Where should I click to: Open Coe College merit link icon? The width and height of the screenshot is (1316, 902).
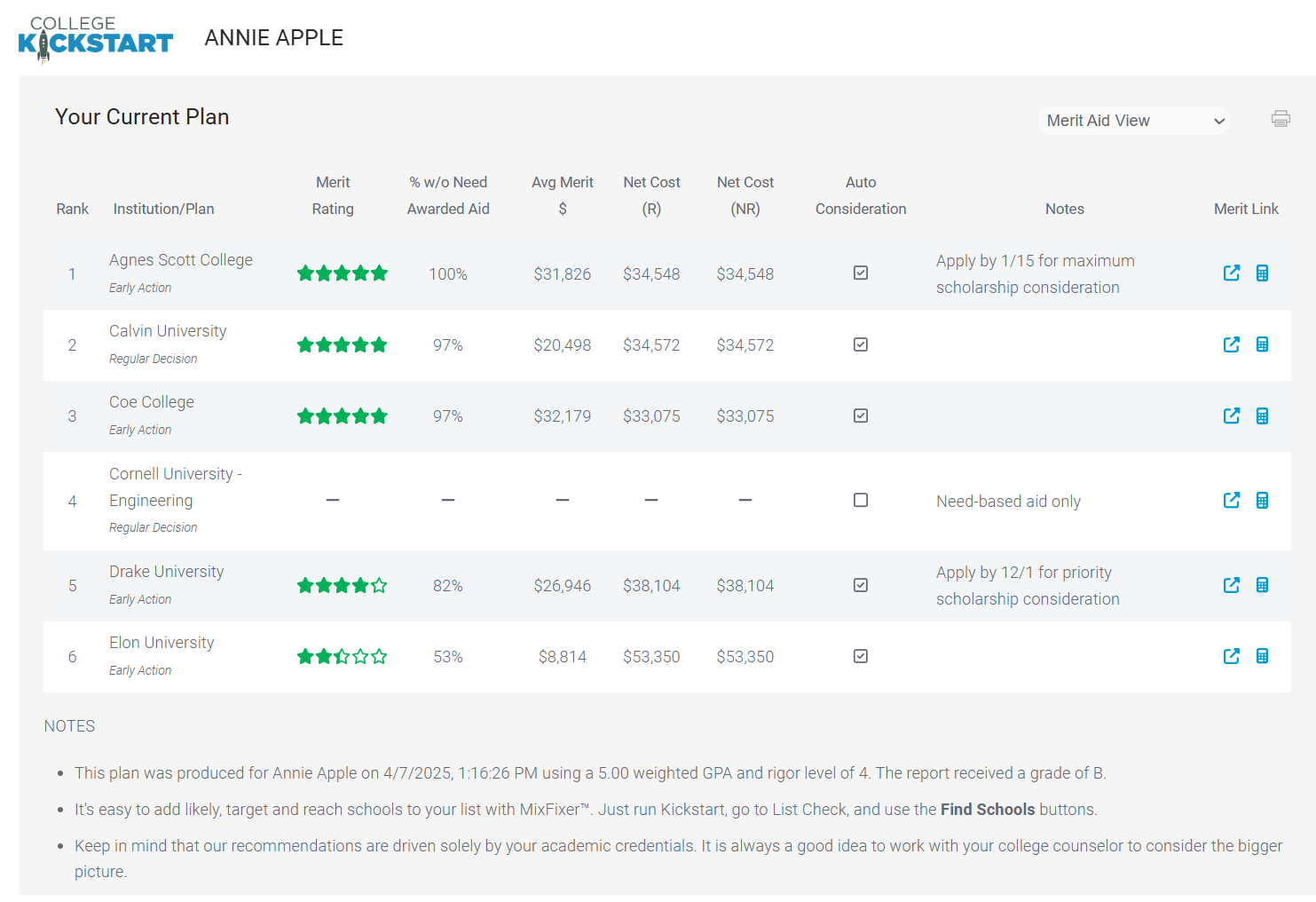pos(1232,415)
